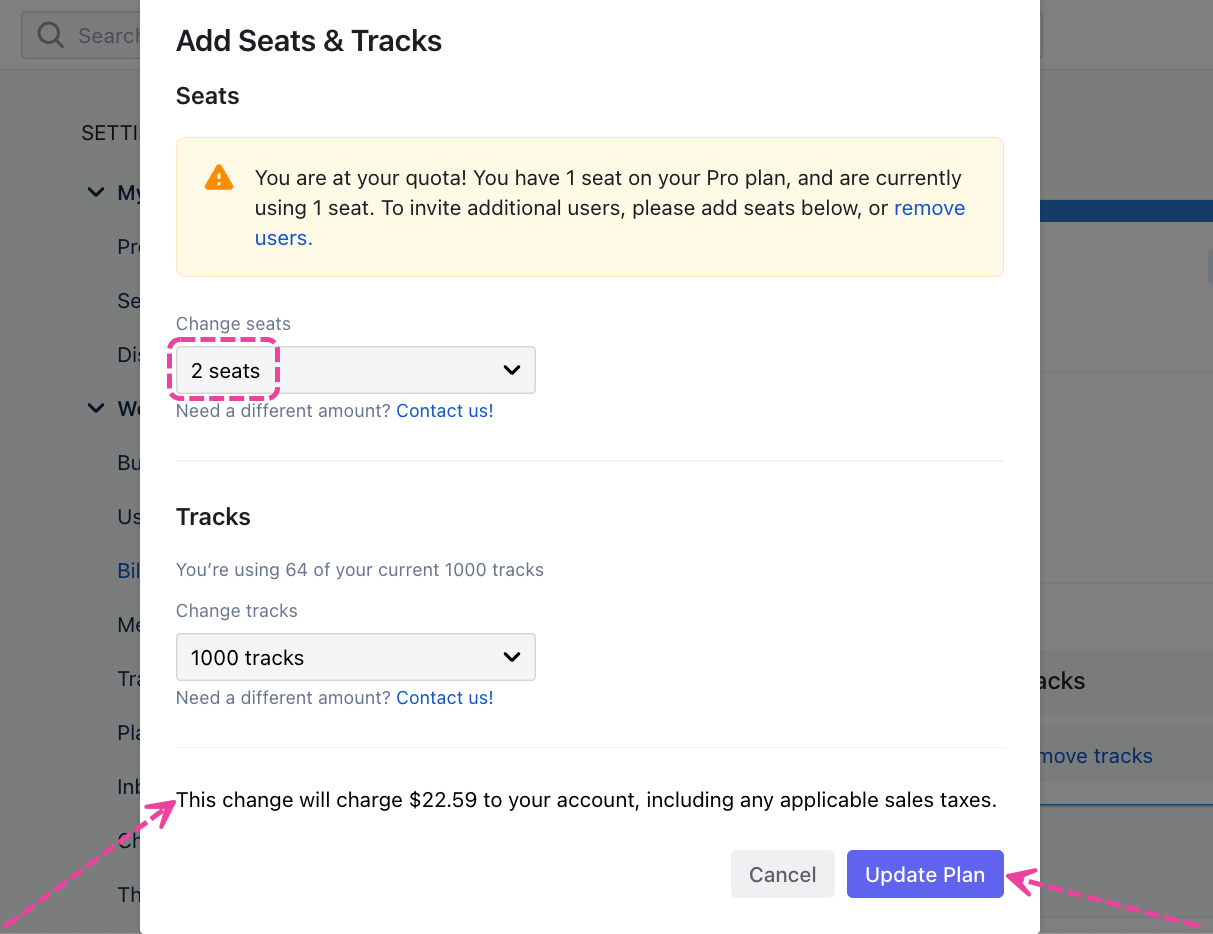Screen dimensions: 1213x934
Task: Click the $22.59 charge summary text
Action: [x=586, y=800]
